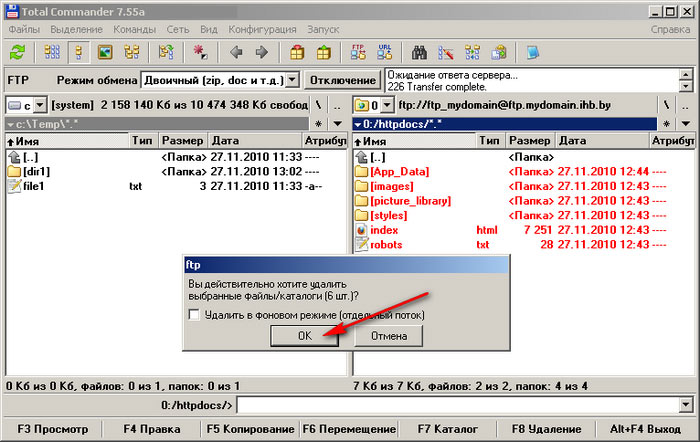Image resolution: width=700 pixels, height=442 pixels.
Task: Open file search binoculars icon
Action: point(419,53)
